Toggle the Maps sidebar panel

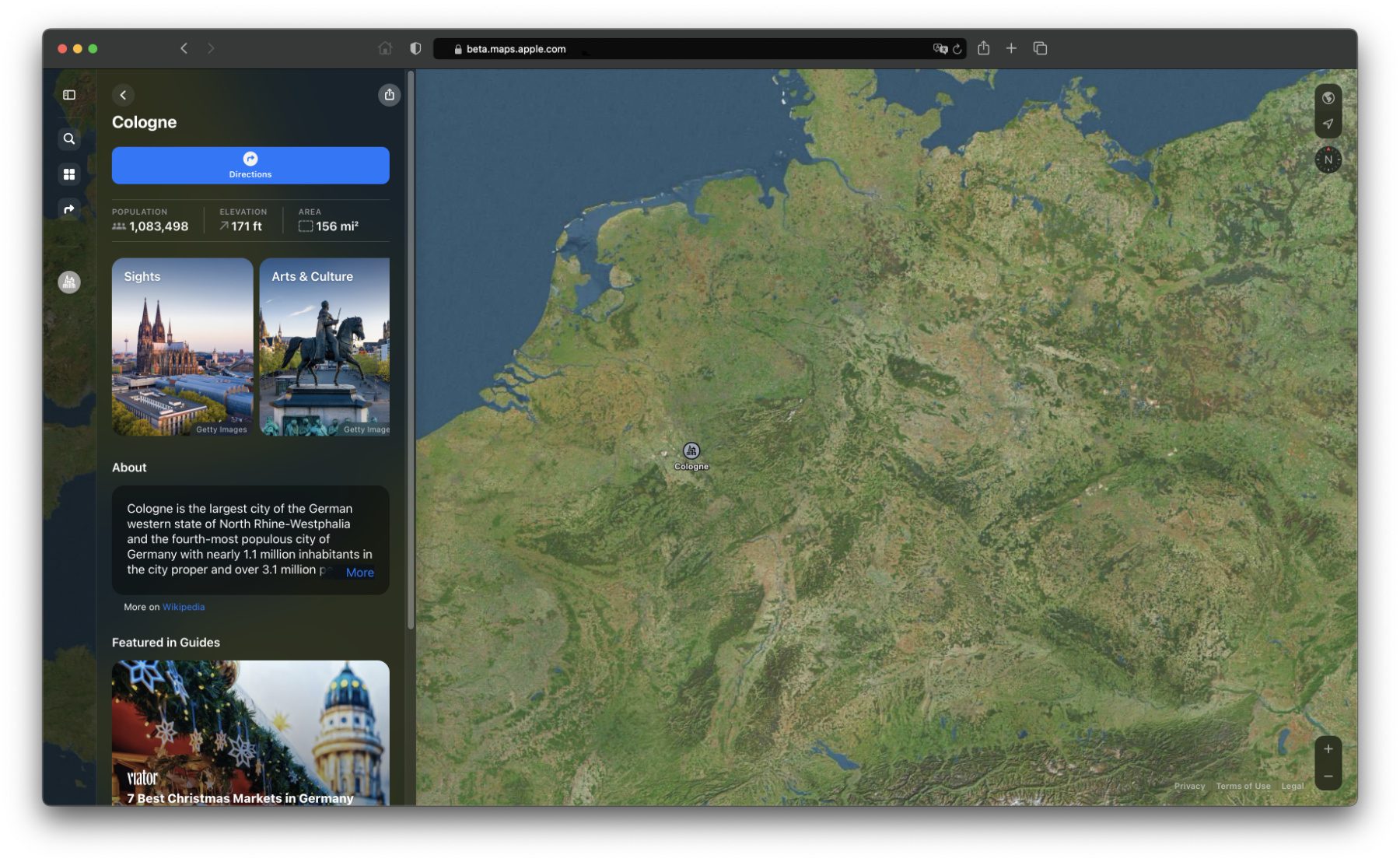(x=69, y=95)
